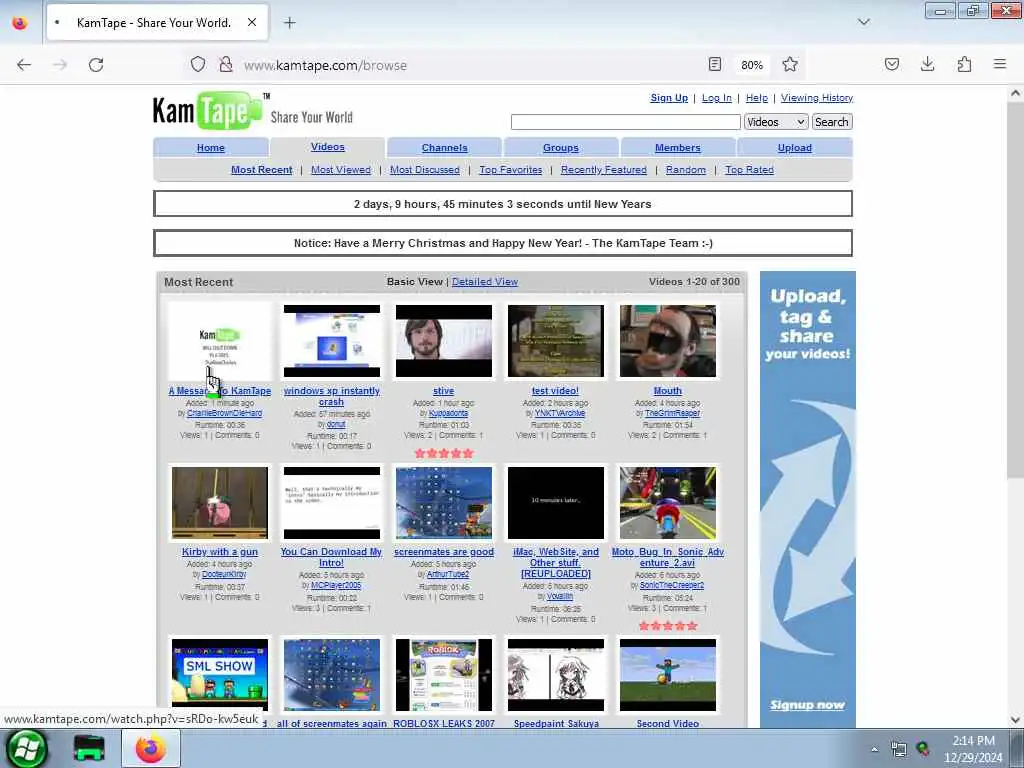1024x768 pixels.
Task: Open the downloads arrow icon
Action: (927, 64)
